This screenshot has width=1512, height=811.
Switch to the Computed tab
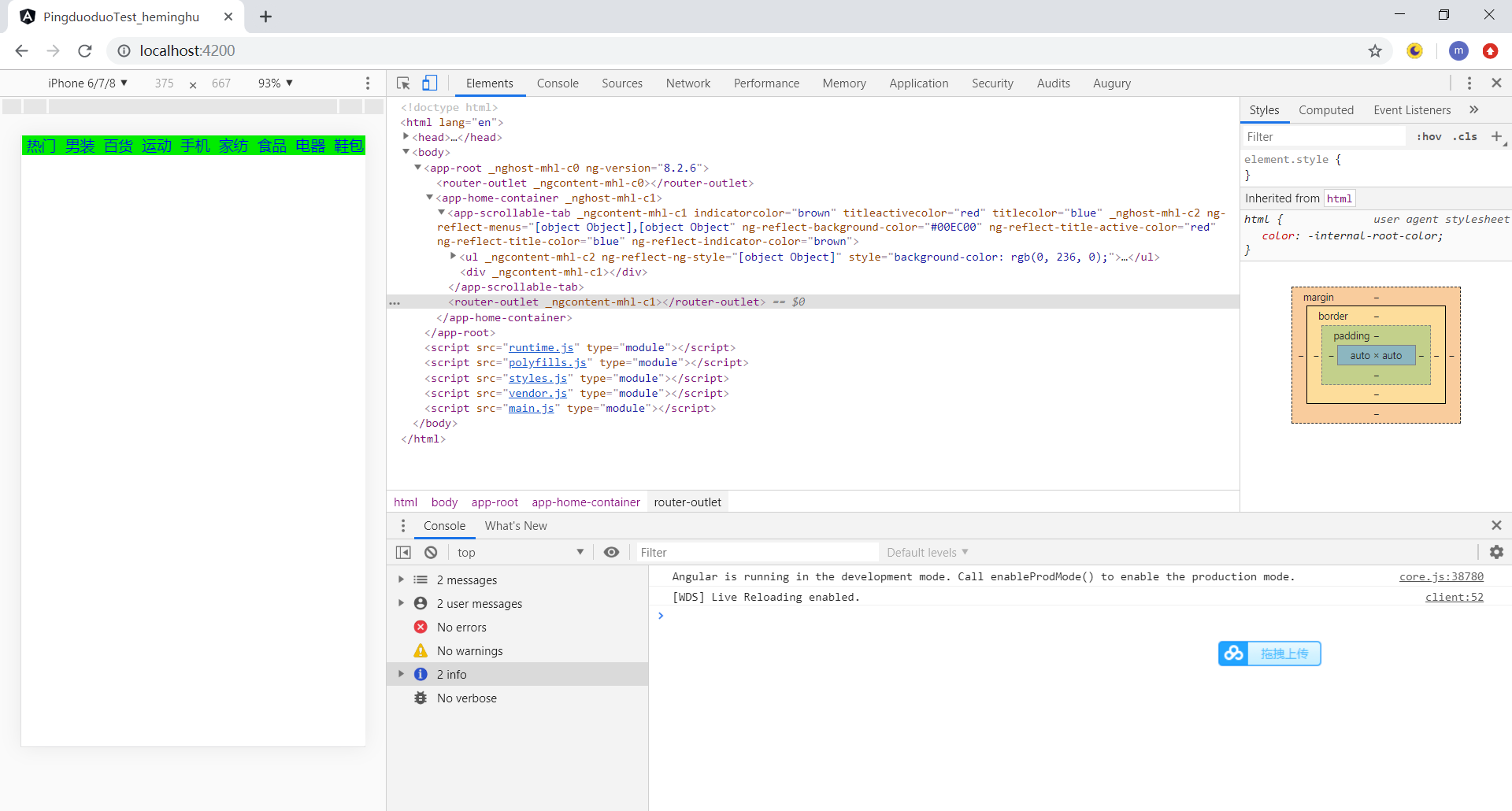point(1326,110)
